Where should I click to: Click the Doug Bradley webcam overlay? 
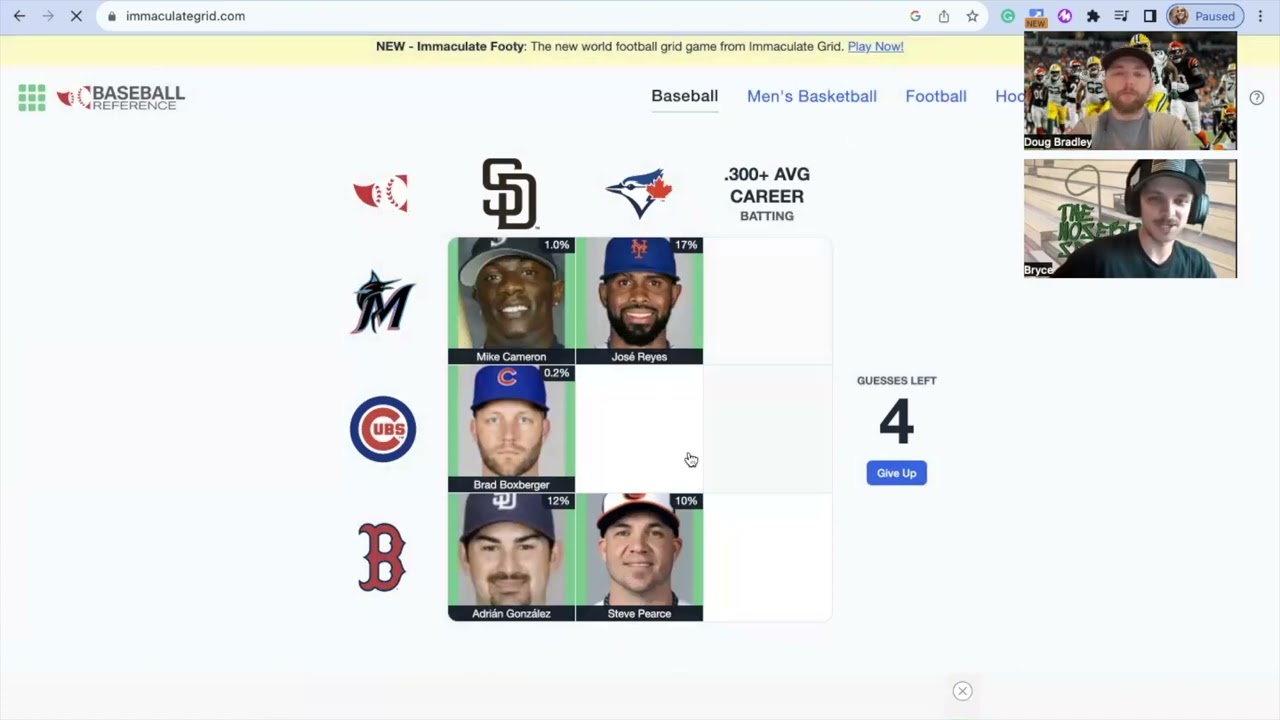pyautogui.click(x=1130, y=90)
